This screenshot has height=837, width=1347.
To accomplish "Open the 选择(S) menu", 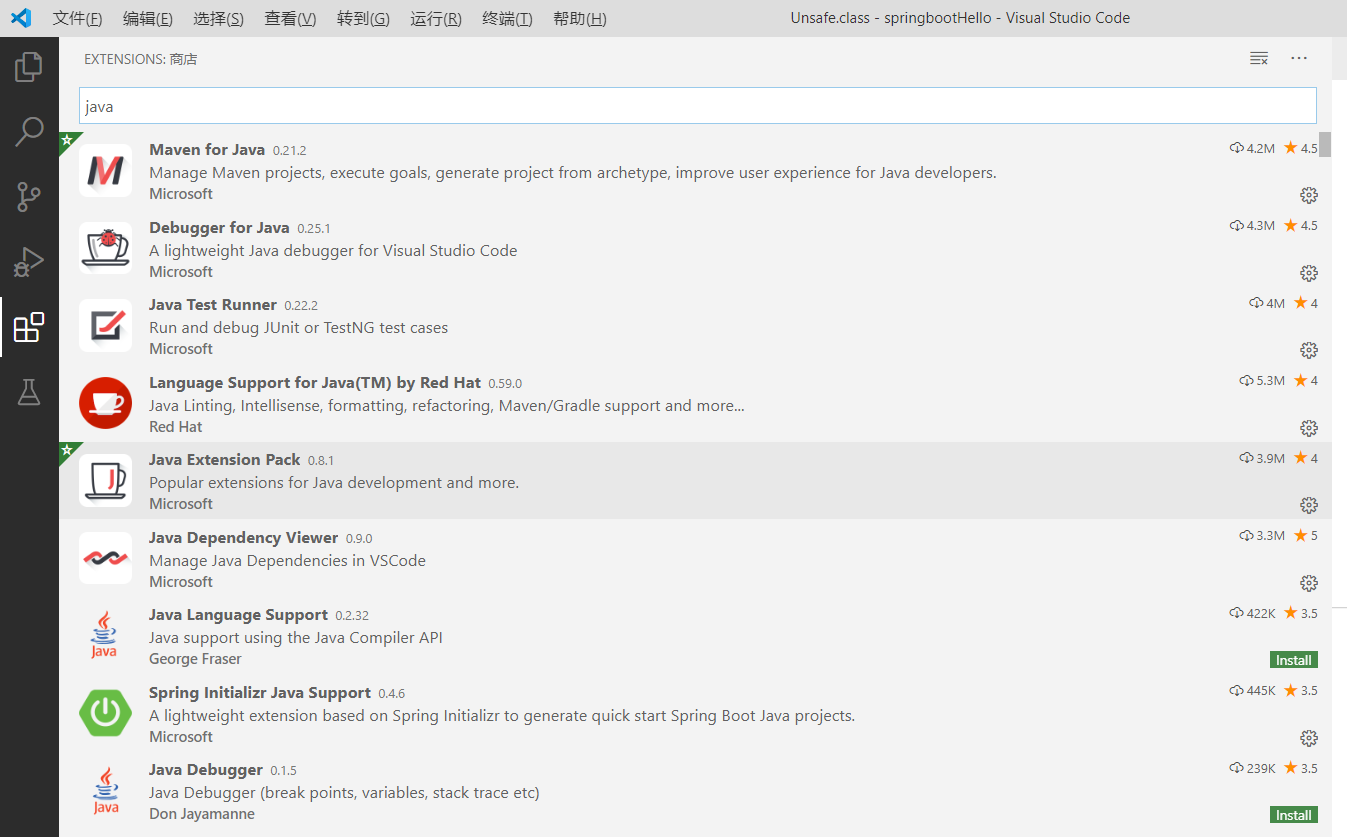I will [x=218, y=19].
